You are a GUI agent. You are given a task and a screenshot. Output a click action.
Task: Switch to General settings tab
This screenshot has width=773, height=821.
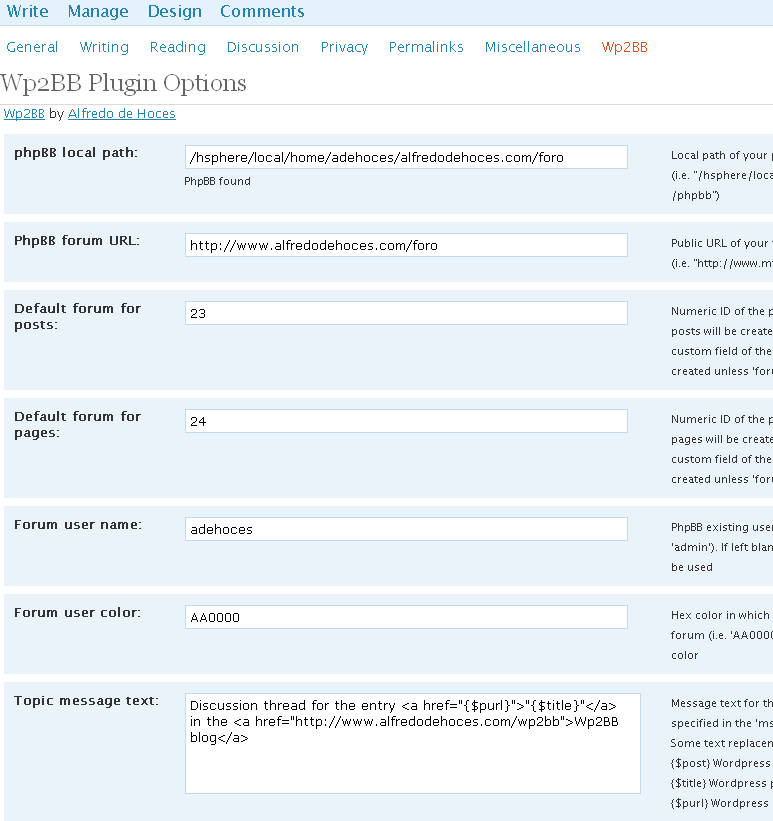coord(32,47)
